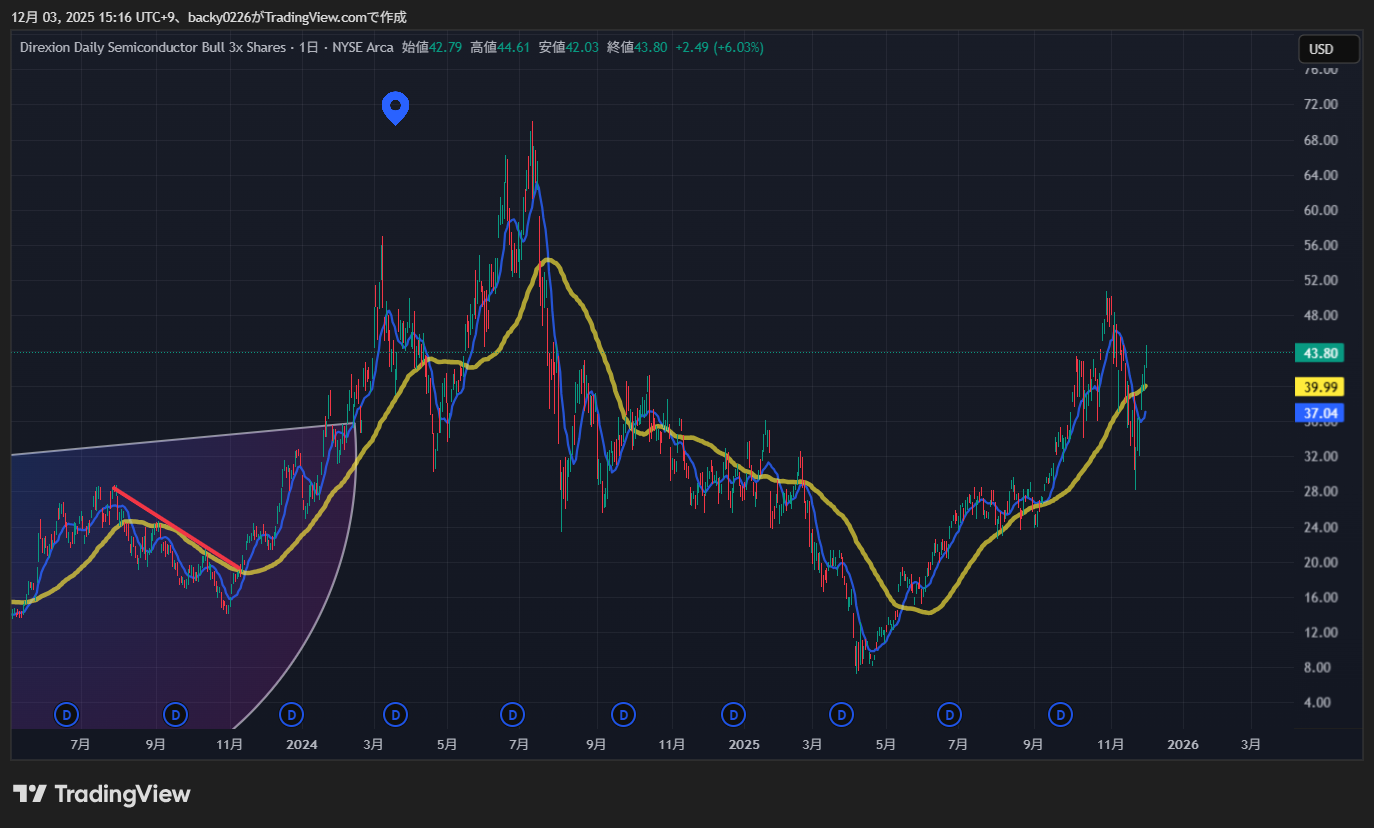Click the Direxion Daily Semiconductor Bull 3x Shares title

point(153,48)
